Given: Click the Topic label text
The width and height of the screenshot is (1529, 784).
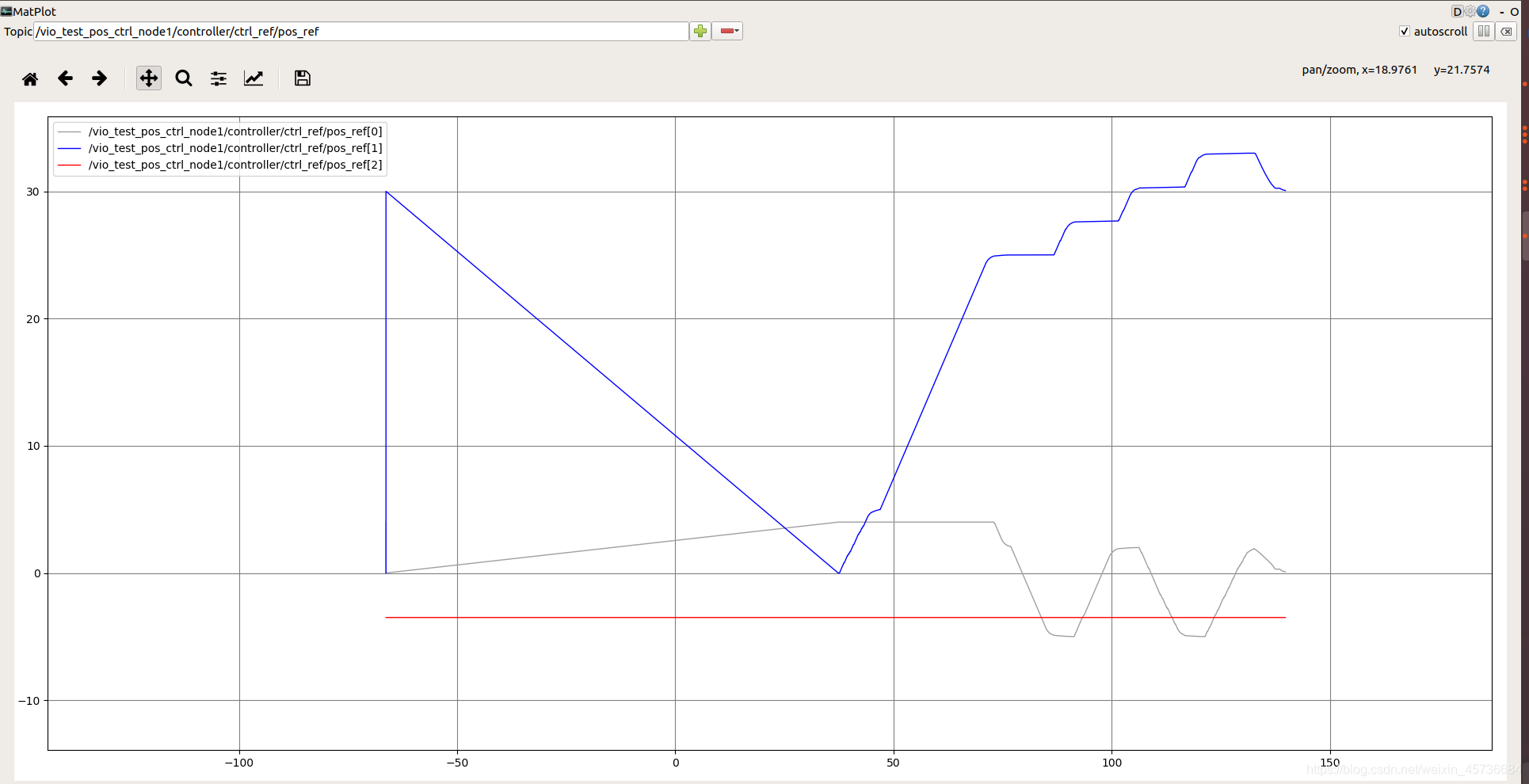Looking at the screenshot, I should tap(18, 32).
